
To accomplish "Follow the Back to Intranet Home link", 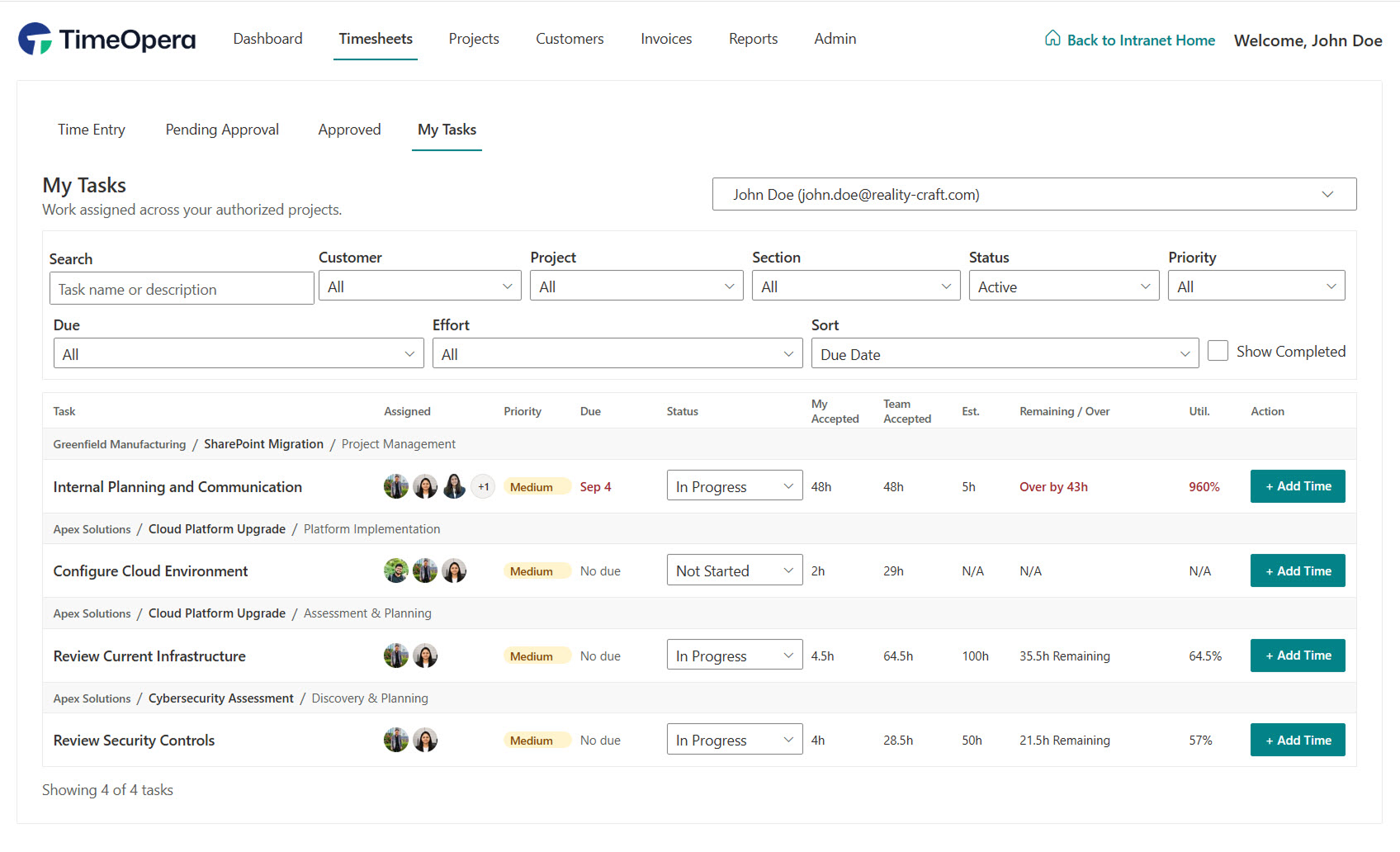I will tap(1141, 40).
